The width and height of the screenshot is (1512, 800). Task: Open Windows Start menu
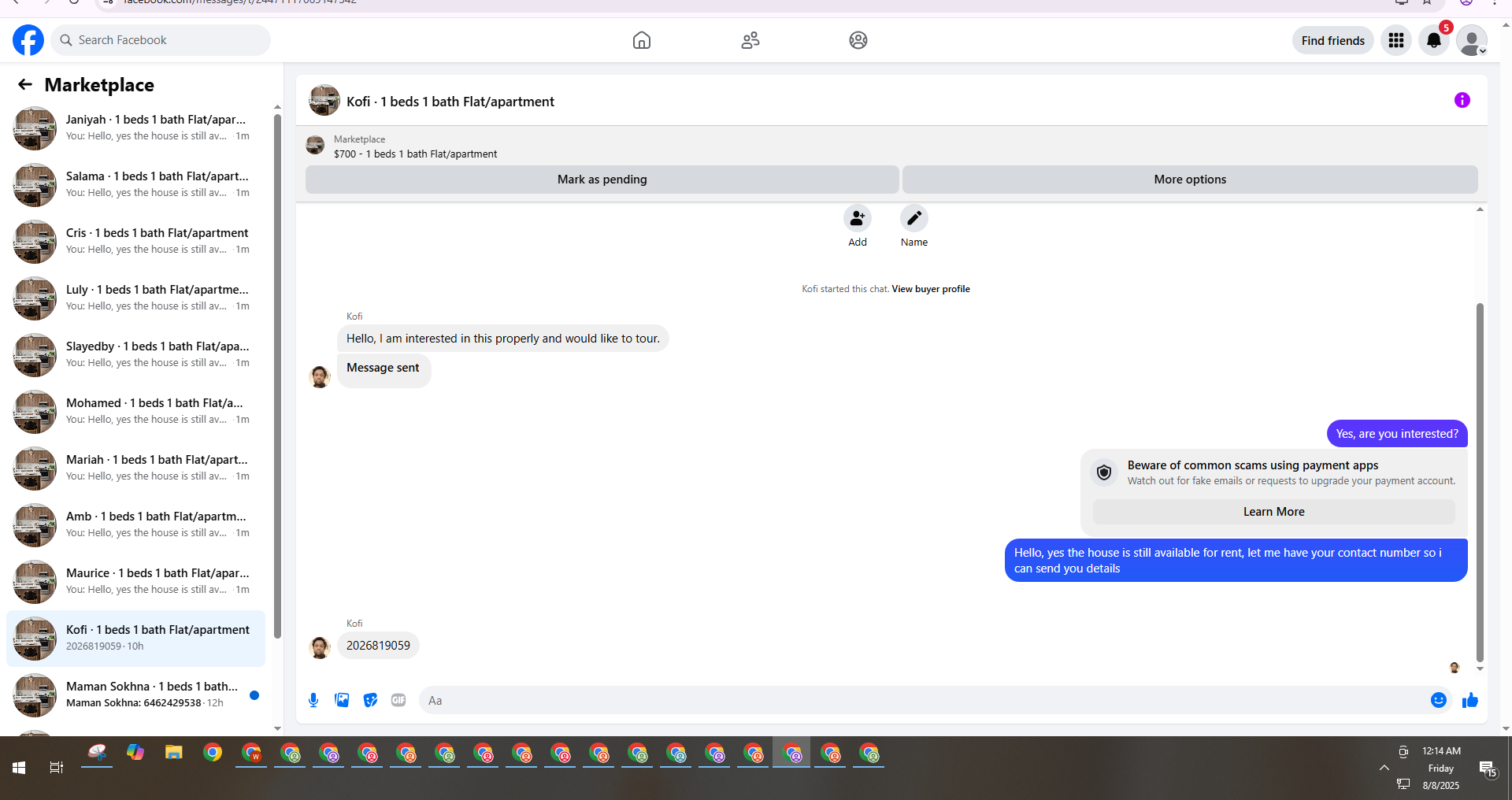19,768
